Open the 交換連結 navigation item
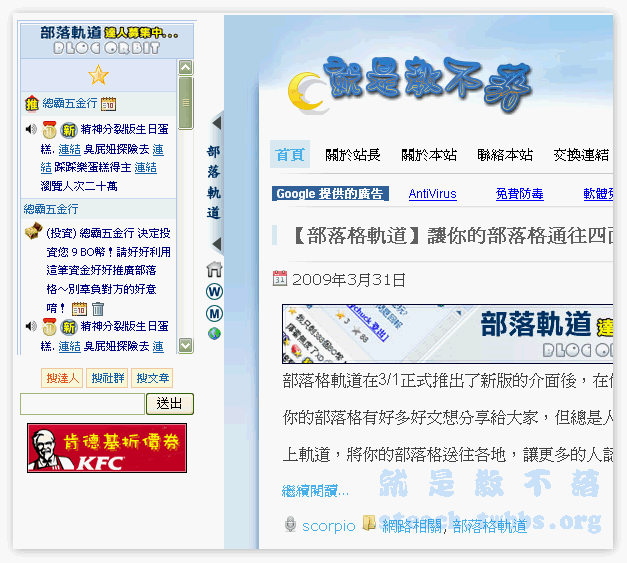This screenshot has height=563, width=627. click(581, 154)
